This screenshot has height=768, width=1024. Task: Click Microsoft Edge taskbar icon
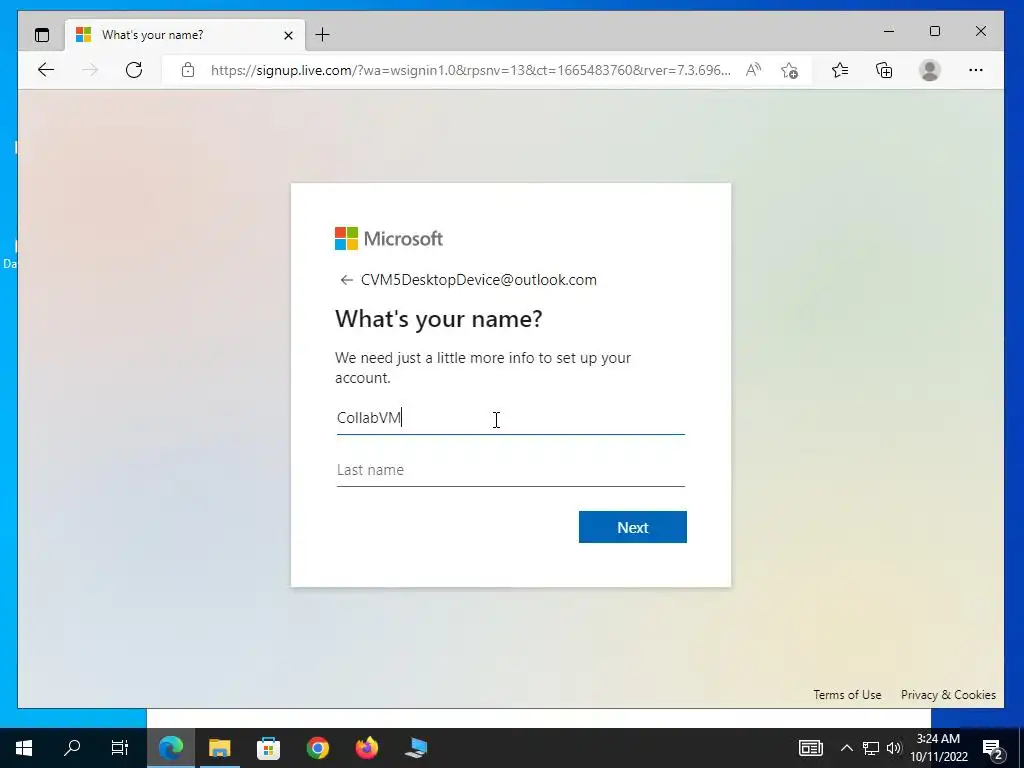pos(170,748)
